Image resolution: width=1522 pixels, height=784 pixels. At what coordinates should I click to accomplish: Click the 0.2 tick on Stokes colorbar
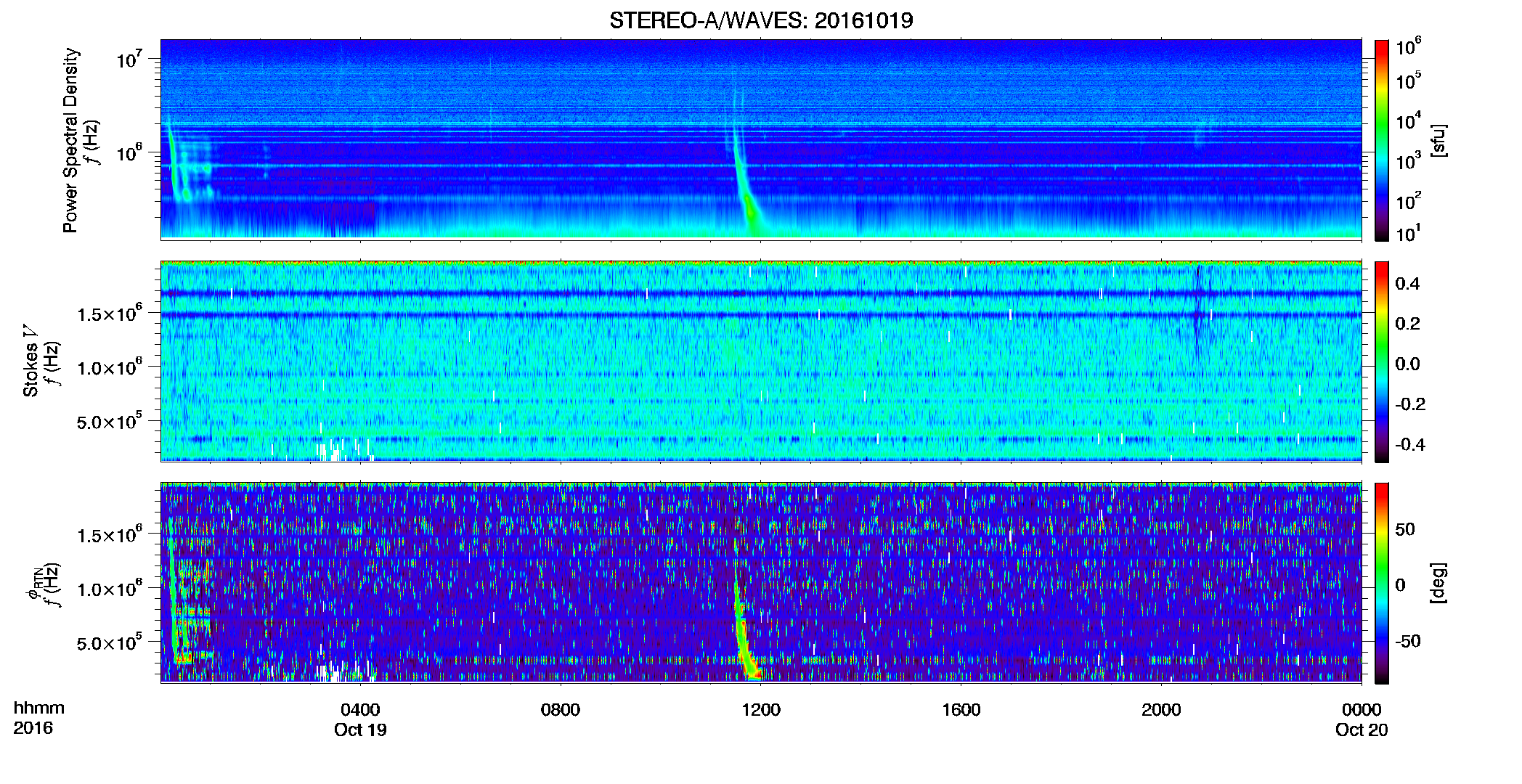(x=1407, y=324)
